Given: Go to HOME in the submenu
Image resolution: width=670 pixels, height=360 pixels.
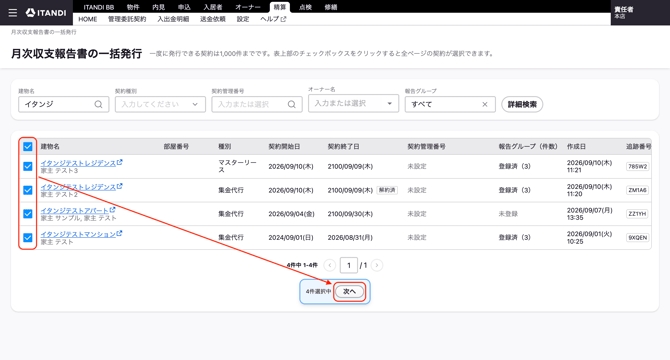Looking at the screenshot, I should pos(88,19).
